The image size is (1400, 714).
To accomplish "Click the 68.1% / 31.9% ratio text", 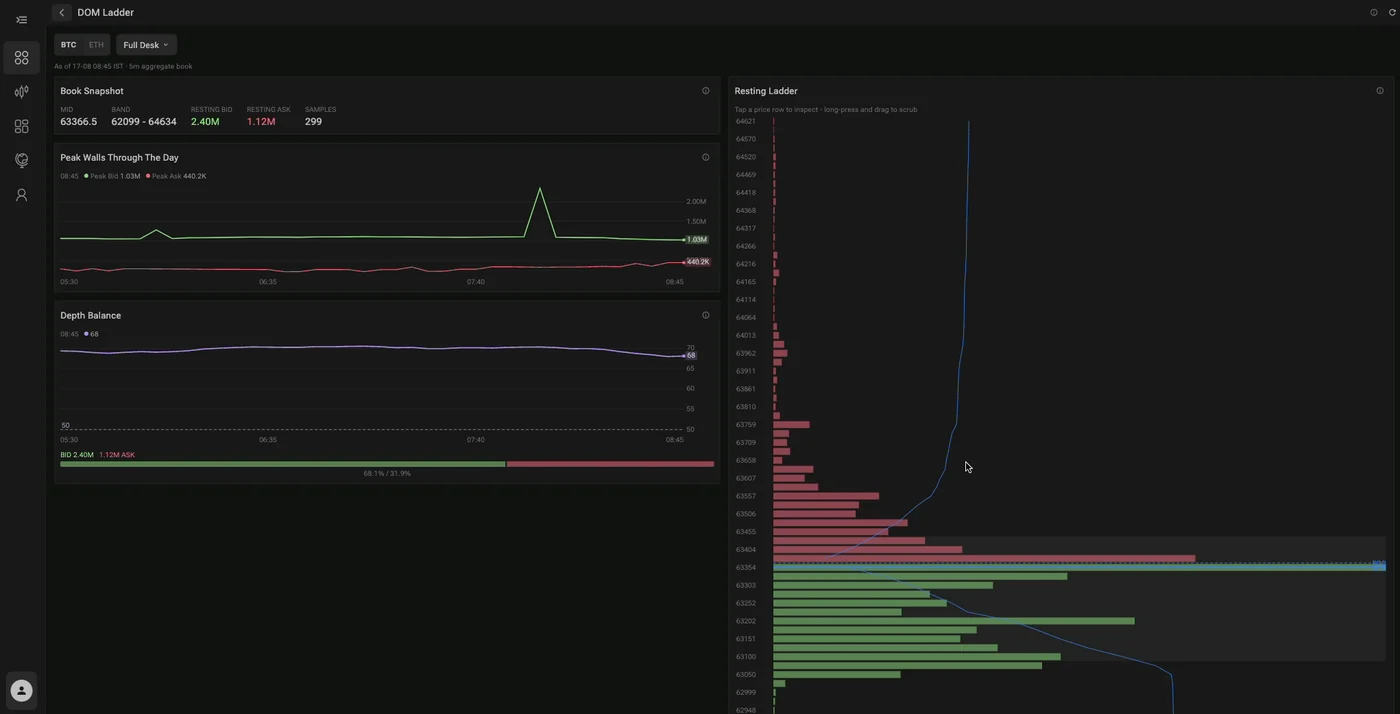I will pyautogui.click(x=387, y=473).
